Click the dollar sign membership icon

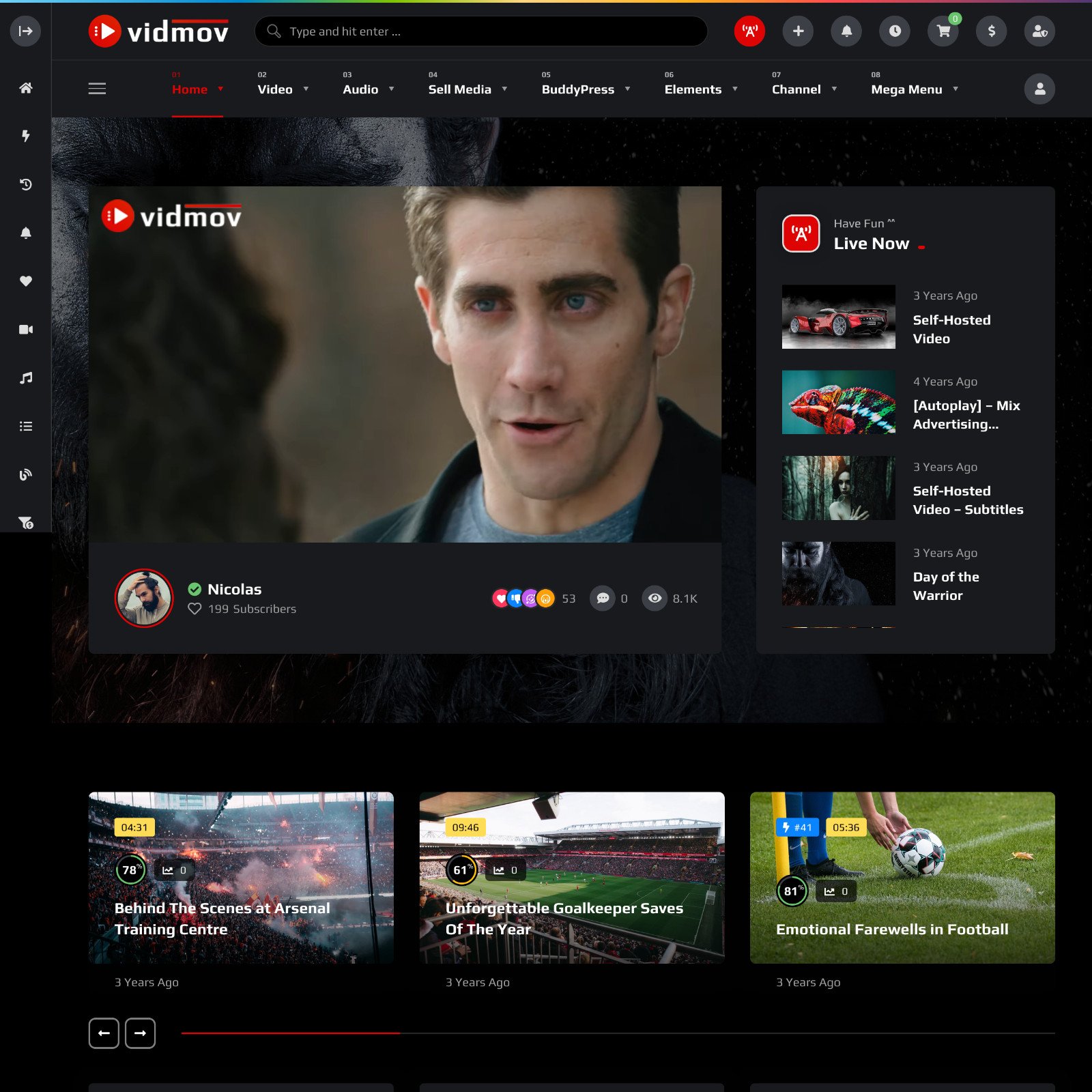point(992,31)
